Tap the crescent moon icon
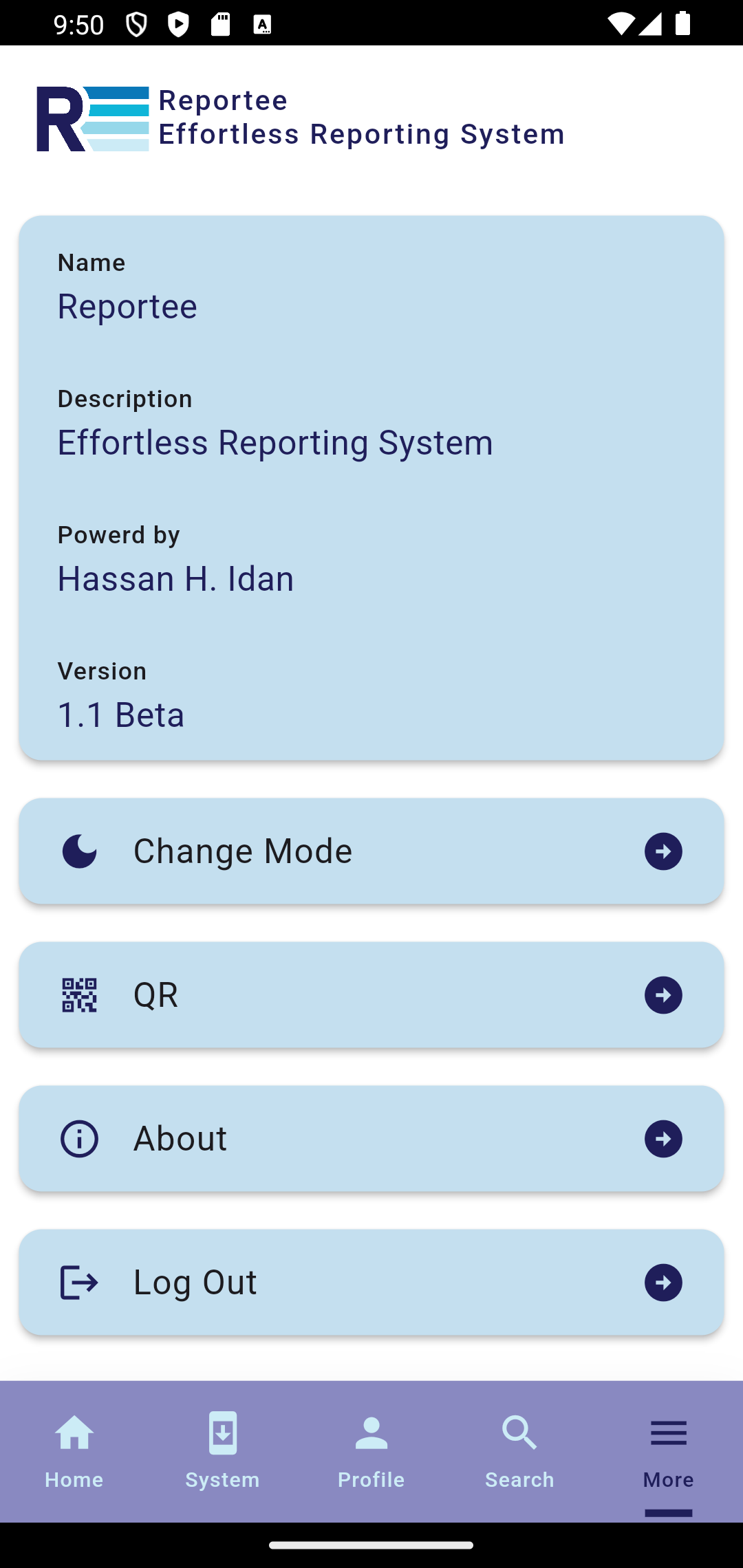Image resolution: width=743 pixels, height=1568 pixels. pos(79,851)
